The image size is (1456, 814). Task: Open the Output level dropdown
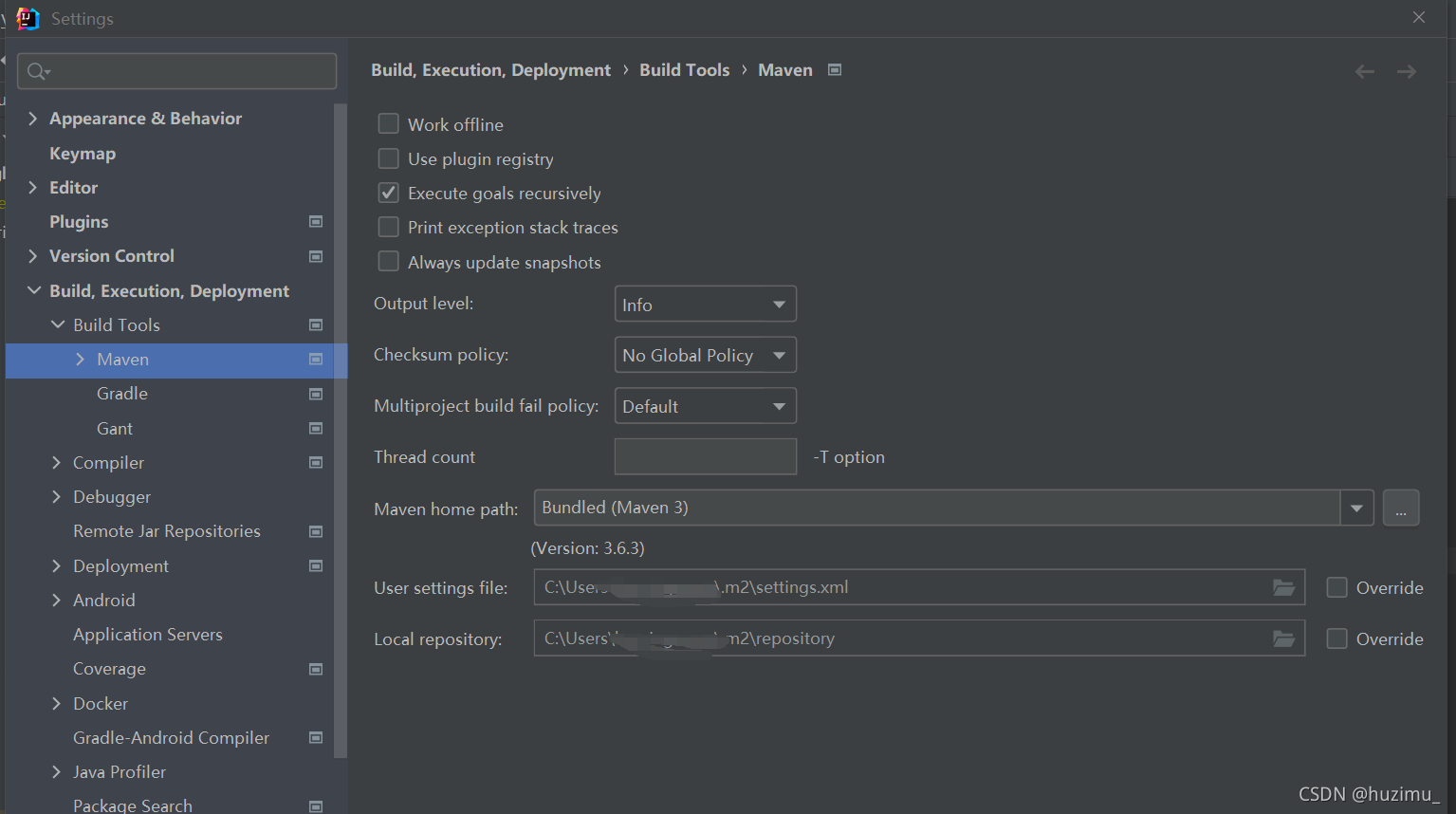click(x=705, y=305)
